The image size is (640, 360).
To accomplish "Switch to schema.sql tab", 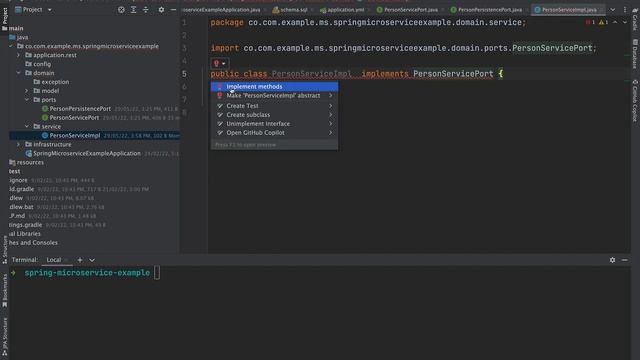I will tap(290, 9).
